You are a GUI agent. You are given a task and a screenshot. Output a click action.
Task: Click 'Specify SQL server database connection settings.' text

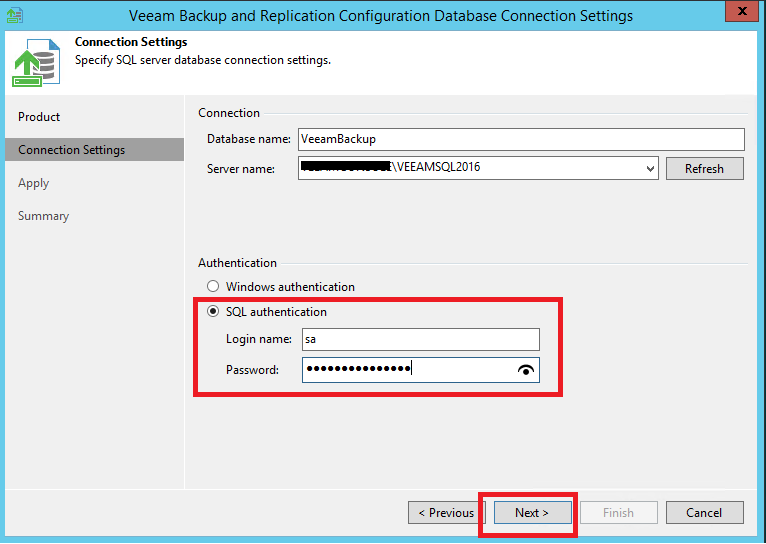point(203,60)
